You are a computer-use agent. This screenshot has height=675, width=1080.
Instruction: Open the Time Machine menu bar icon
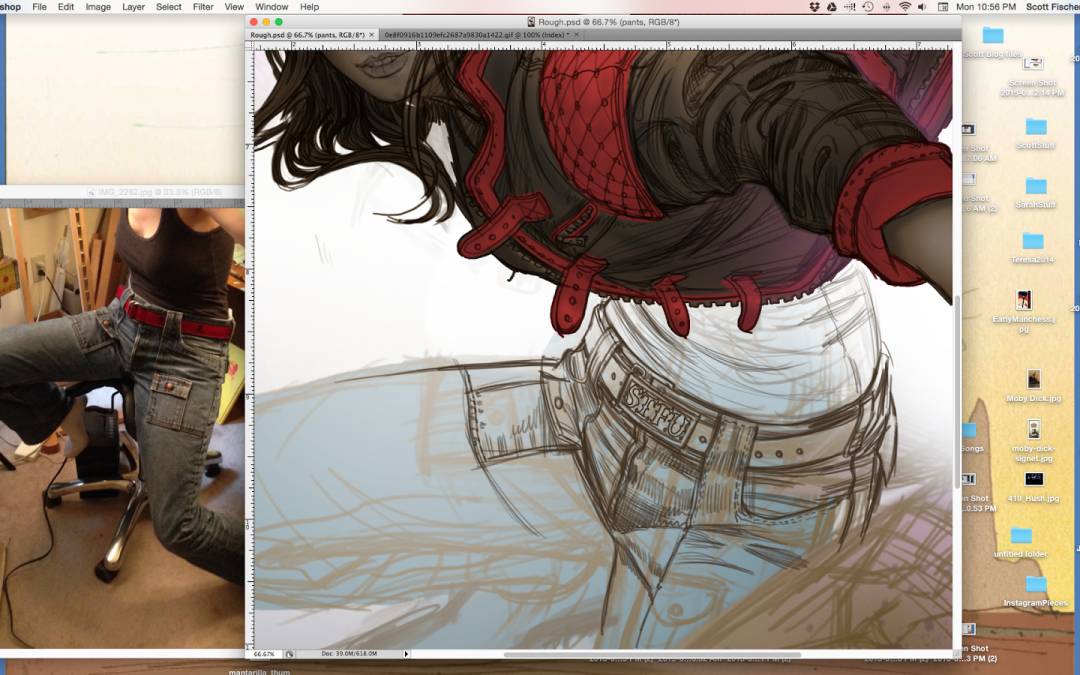click(x=868, y=7)
